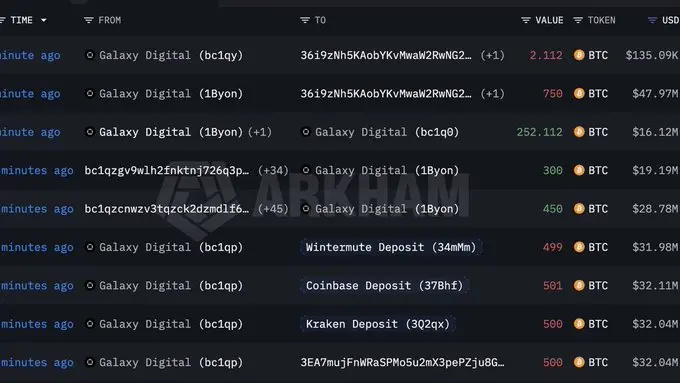Expand (+1) recipients in 2.112 BTC row
Screen dimensions: 680x383
click(492, 55)
